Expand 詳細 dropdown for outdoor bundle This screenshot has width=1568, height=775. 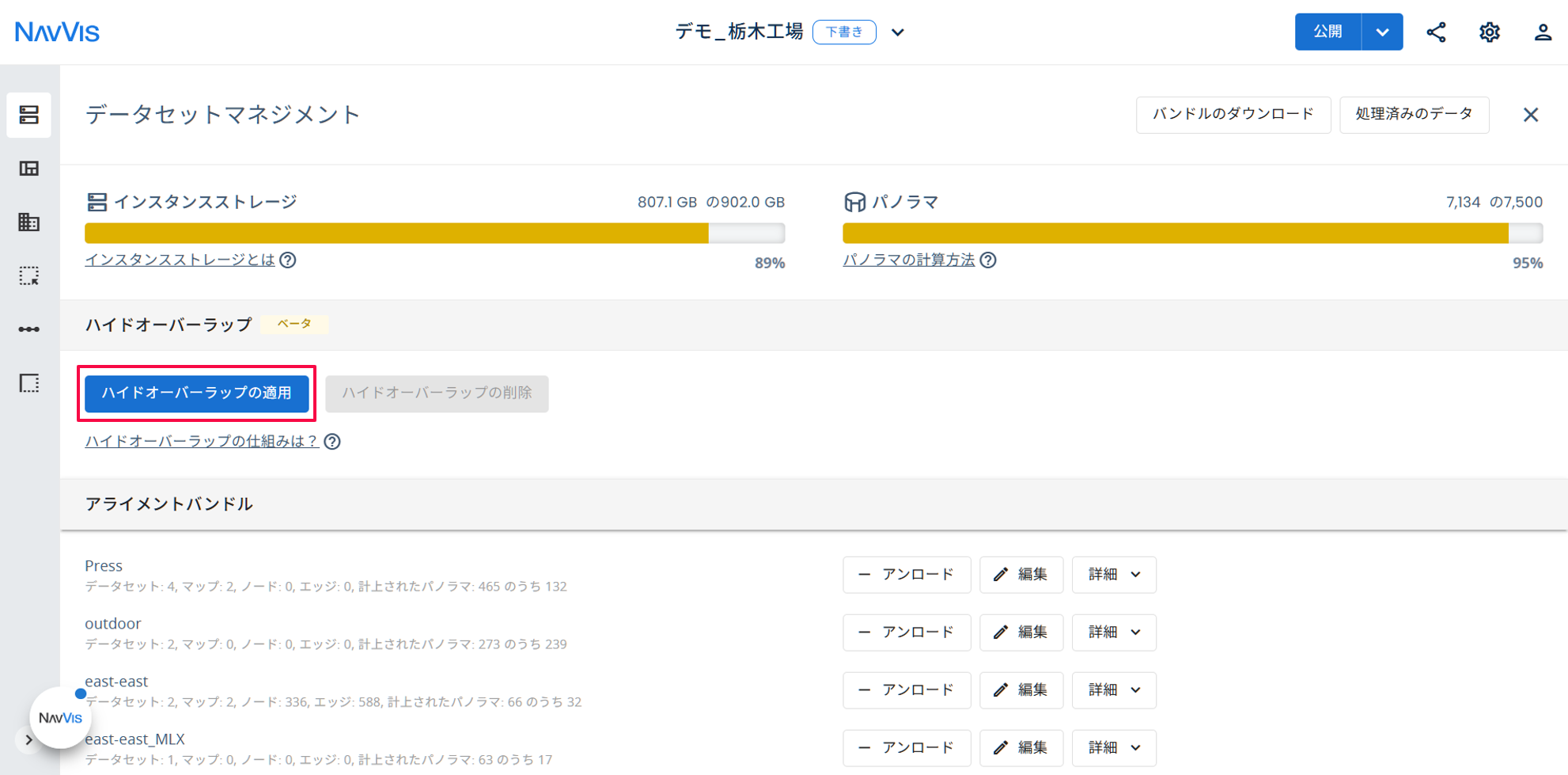click(1114, 633)
